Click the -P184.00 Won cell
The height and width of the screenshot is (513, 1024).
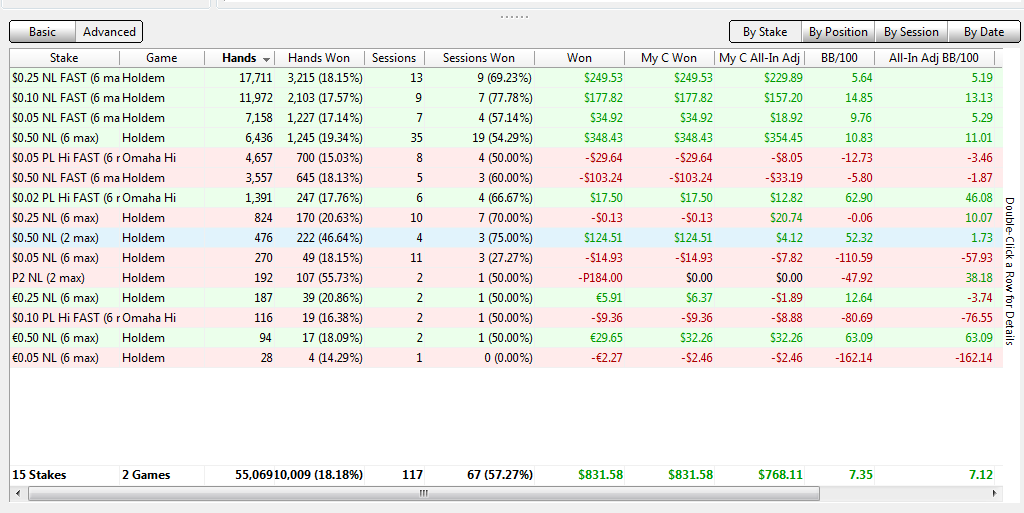coord(600,277)
